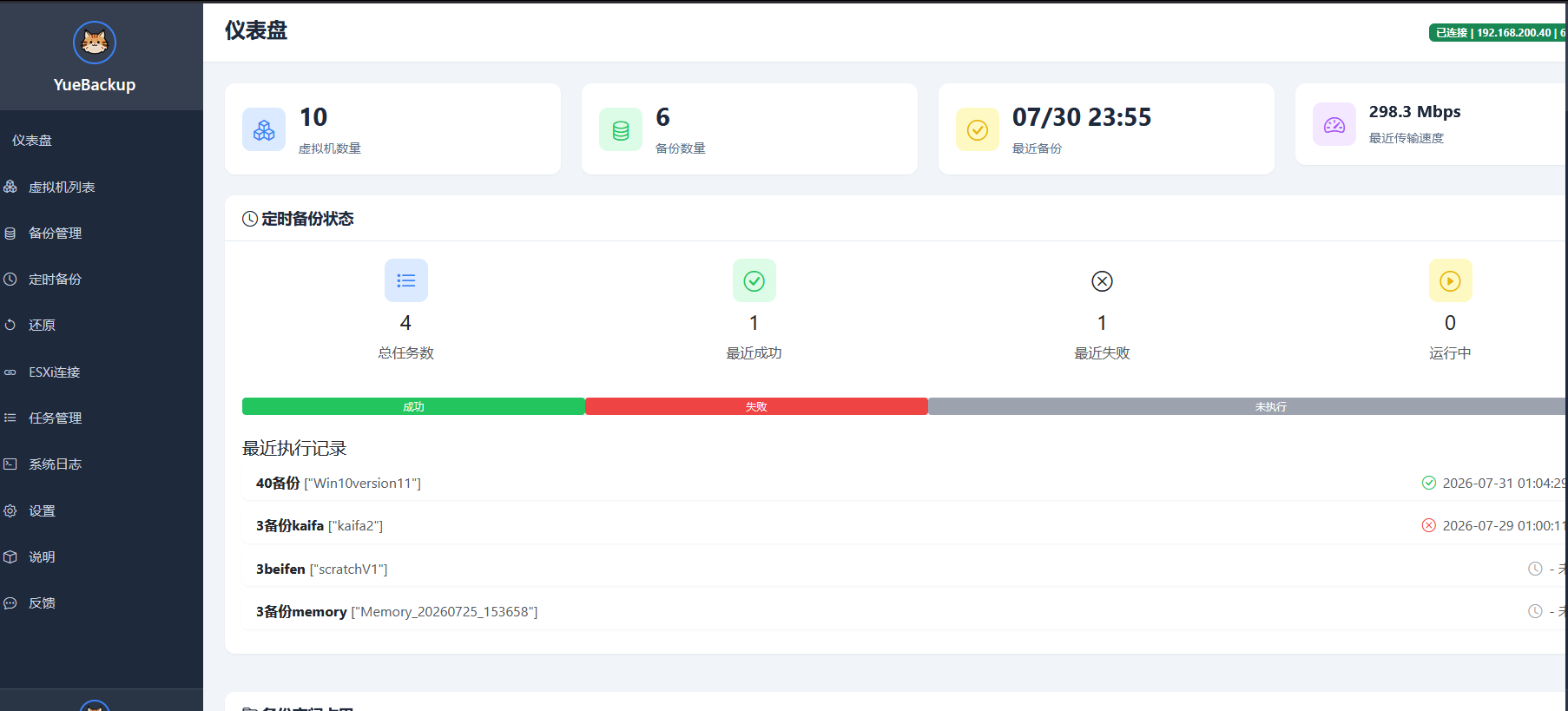Click the green 成功 progress bar segment
Viewport: 1568px width, 711px height.
(413, 406)
